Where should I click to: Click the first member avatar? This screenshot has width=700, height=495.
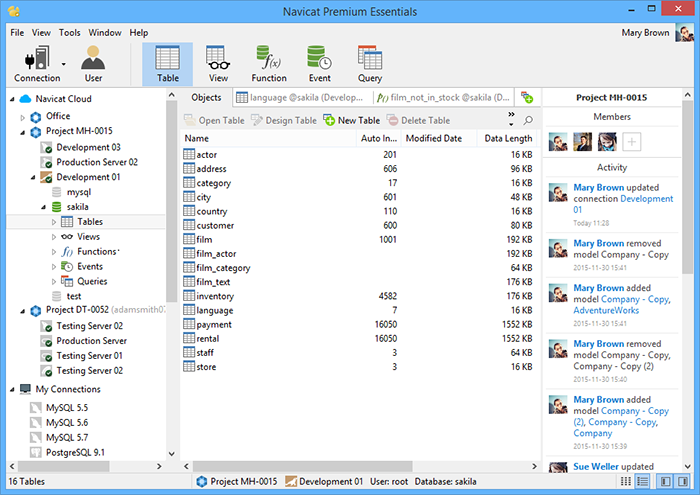click(x=558, y=142)
